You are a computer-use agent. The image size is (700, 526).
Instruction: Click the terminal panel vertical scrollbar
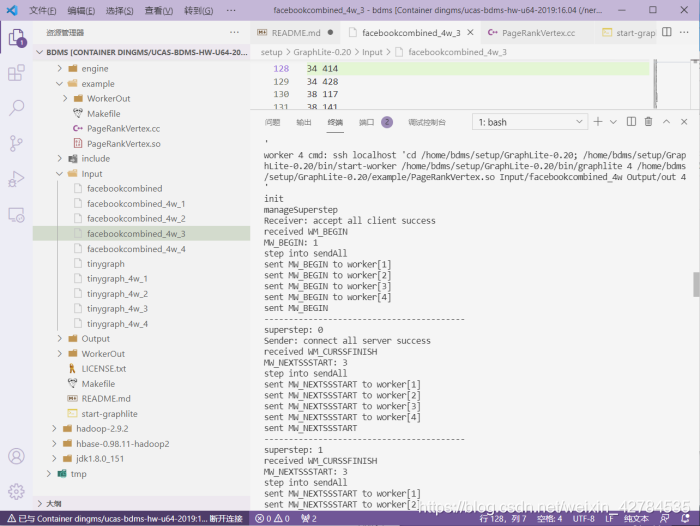(696, 284)
